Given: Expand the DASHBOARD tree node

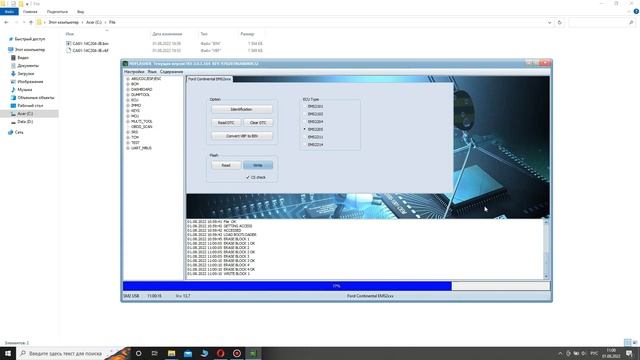Looking at the screenshot, I should point(128,89).
